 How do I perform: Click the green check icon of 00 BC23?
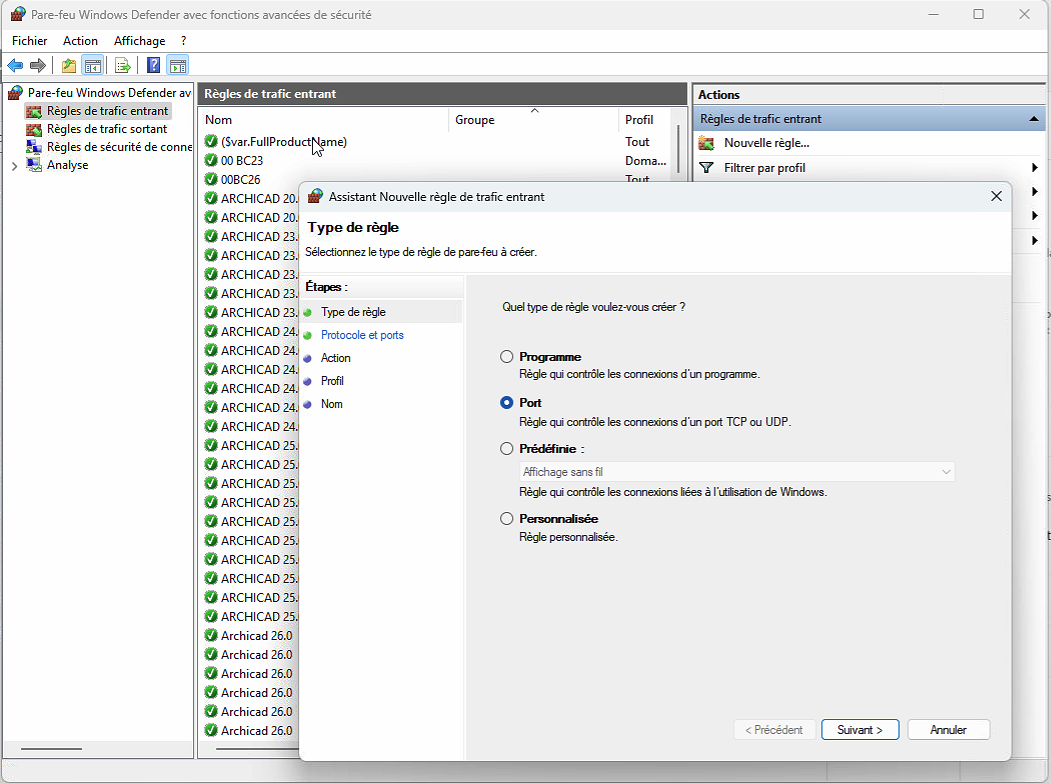pyautogui.click(x=211, y=160)
